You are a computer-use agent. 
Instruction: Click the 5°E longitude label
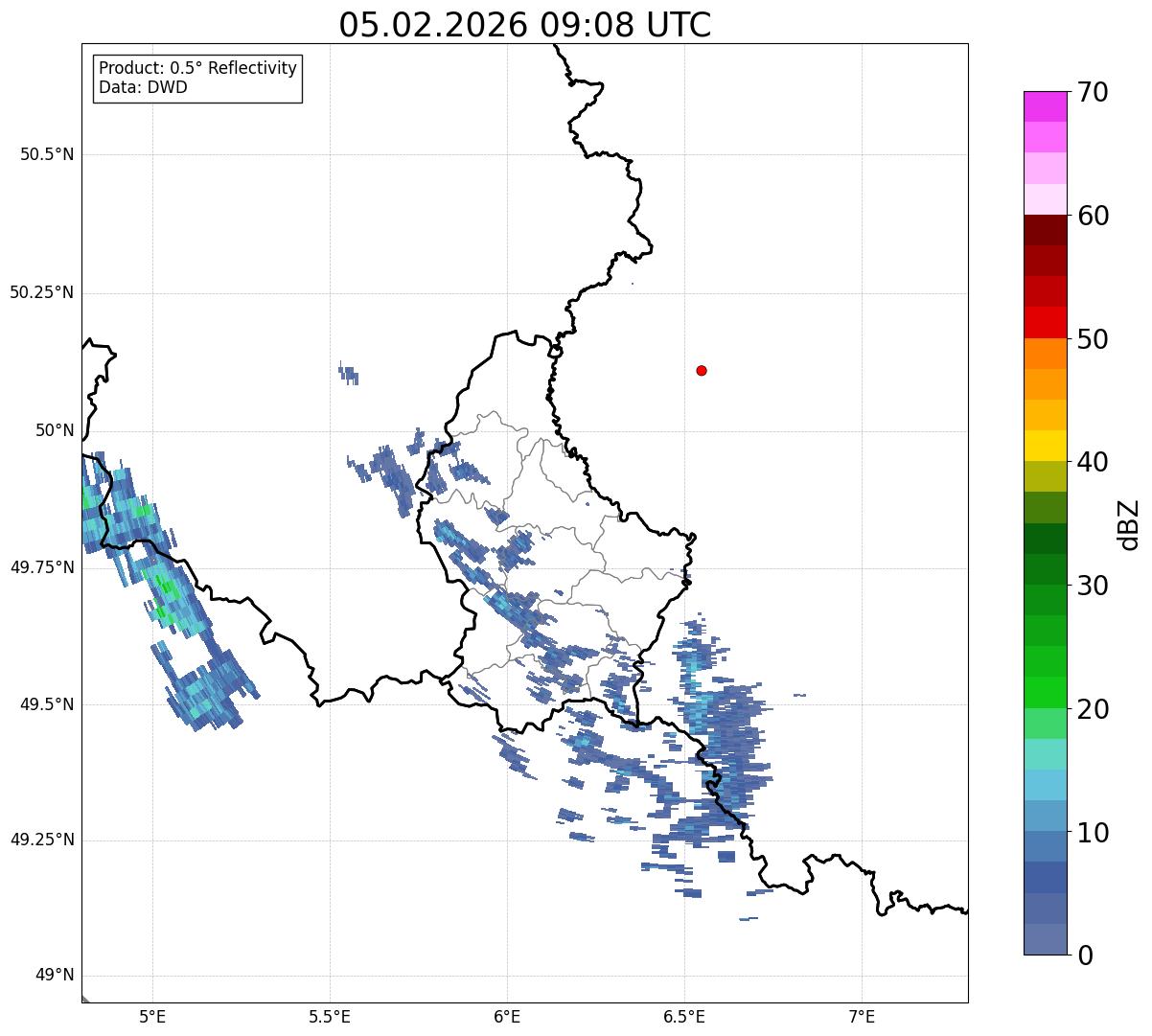152,1016
